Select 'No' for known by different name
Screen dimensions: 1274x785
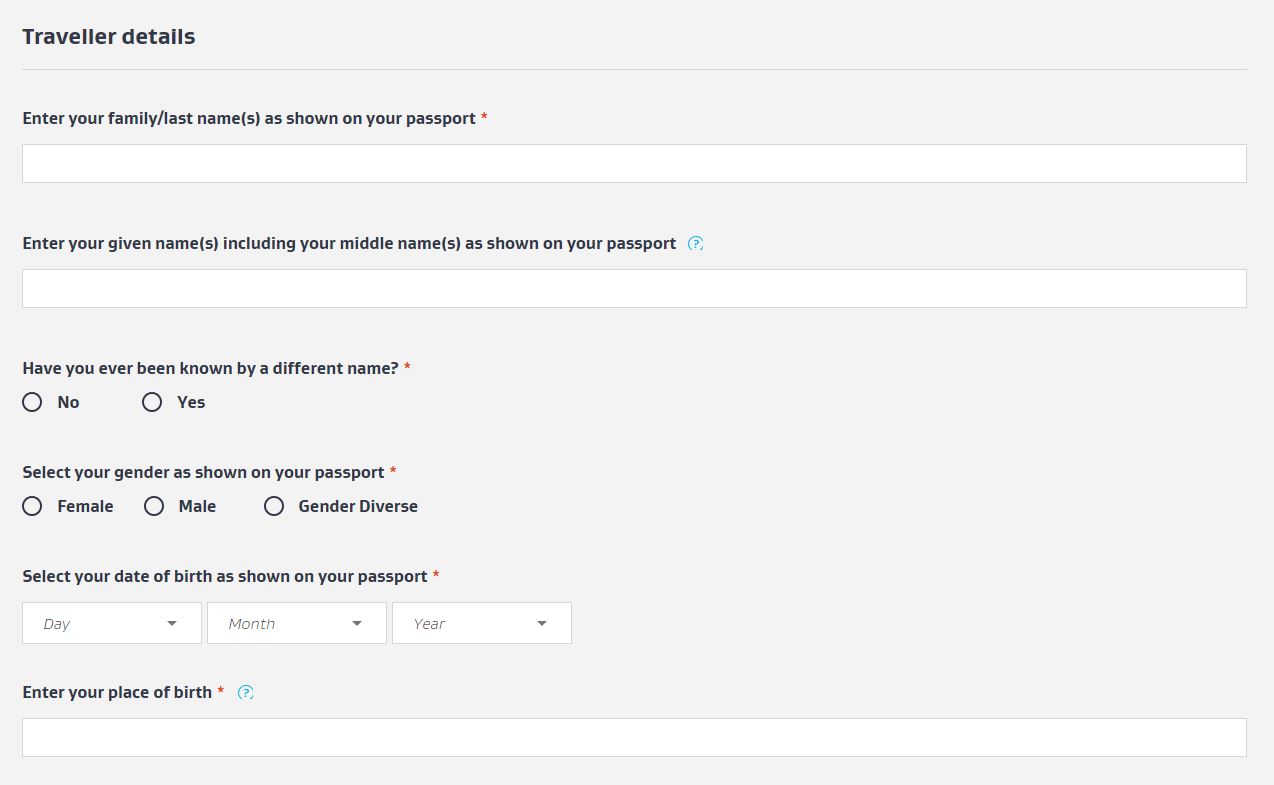pos(33,402)
